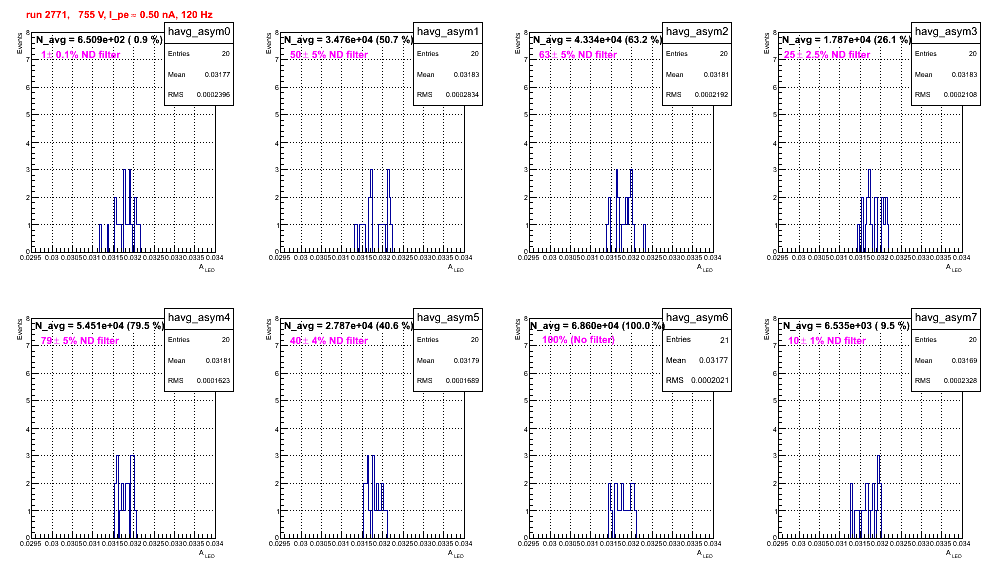Click the N_avg = 4.334e+04 (63.2 %) label

tap(597, 39)
